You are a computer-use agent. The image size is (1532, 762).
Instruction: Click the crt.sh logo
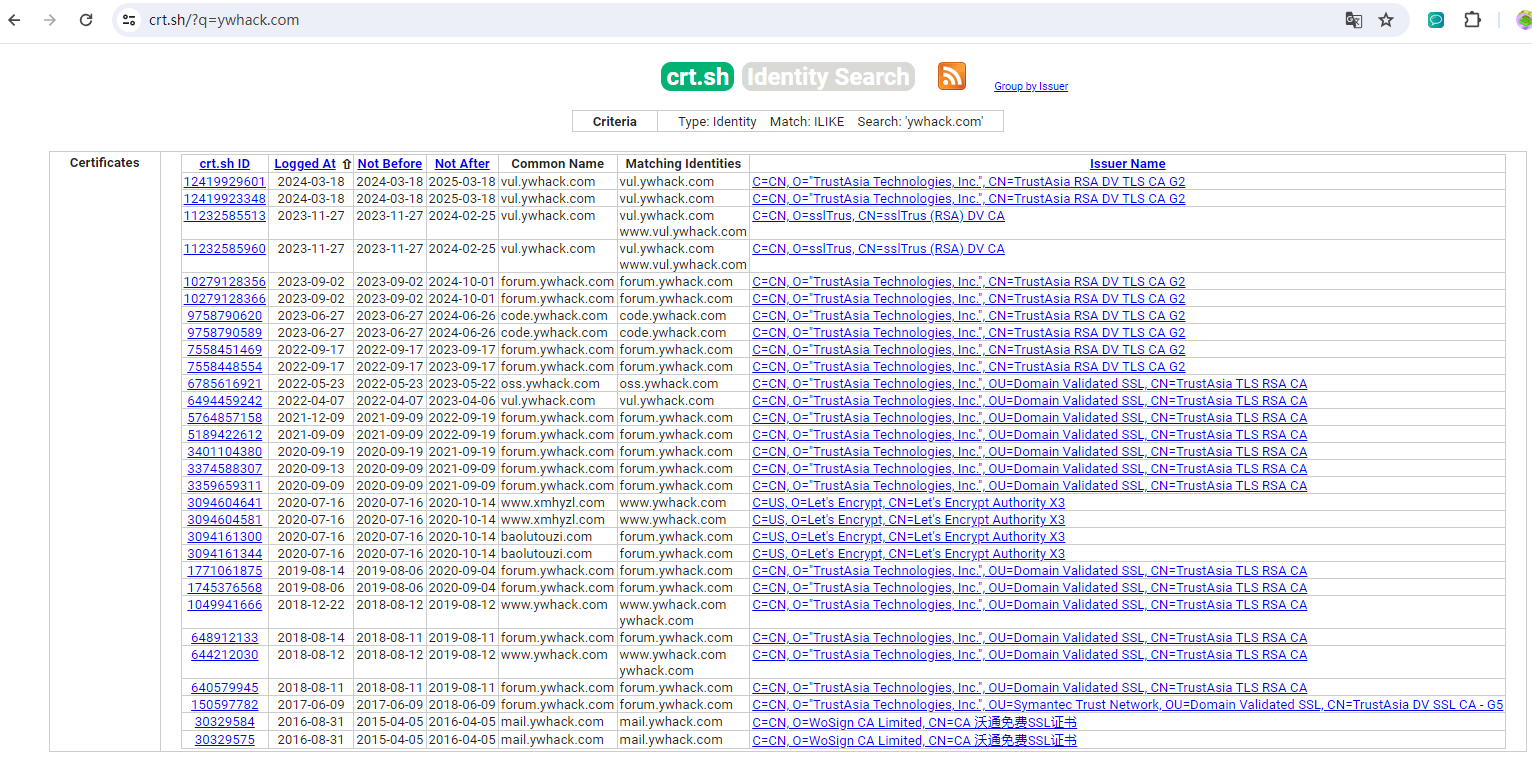click(697, 77)
